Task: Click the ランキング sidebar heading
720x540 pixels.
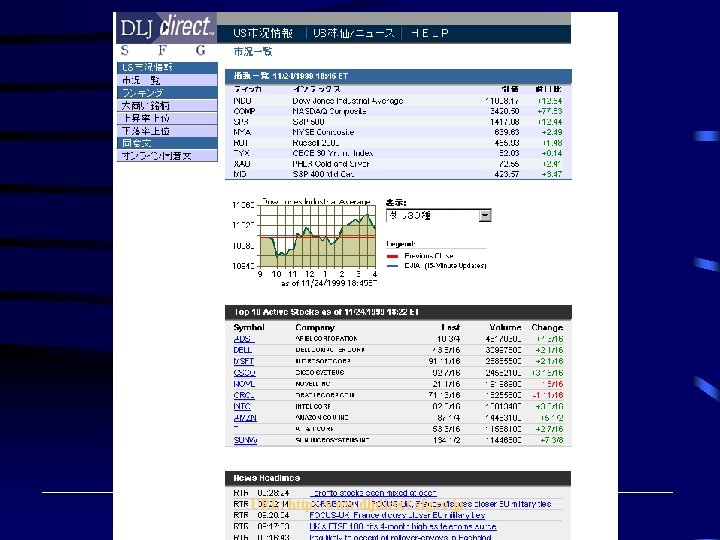Action: (167, 93)
